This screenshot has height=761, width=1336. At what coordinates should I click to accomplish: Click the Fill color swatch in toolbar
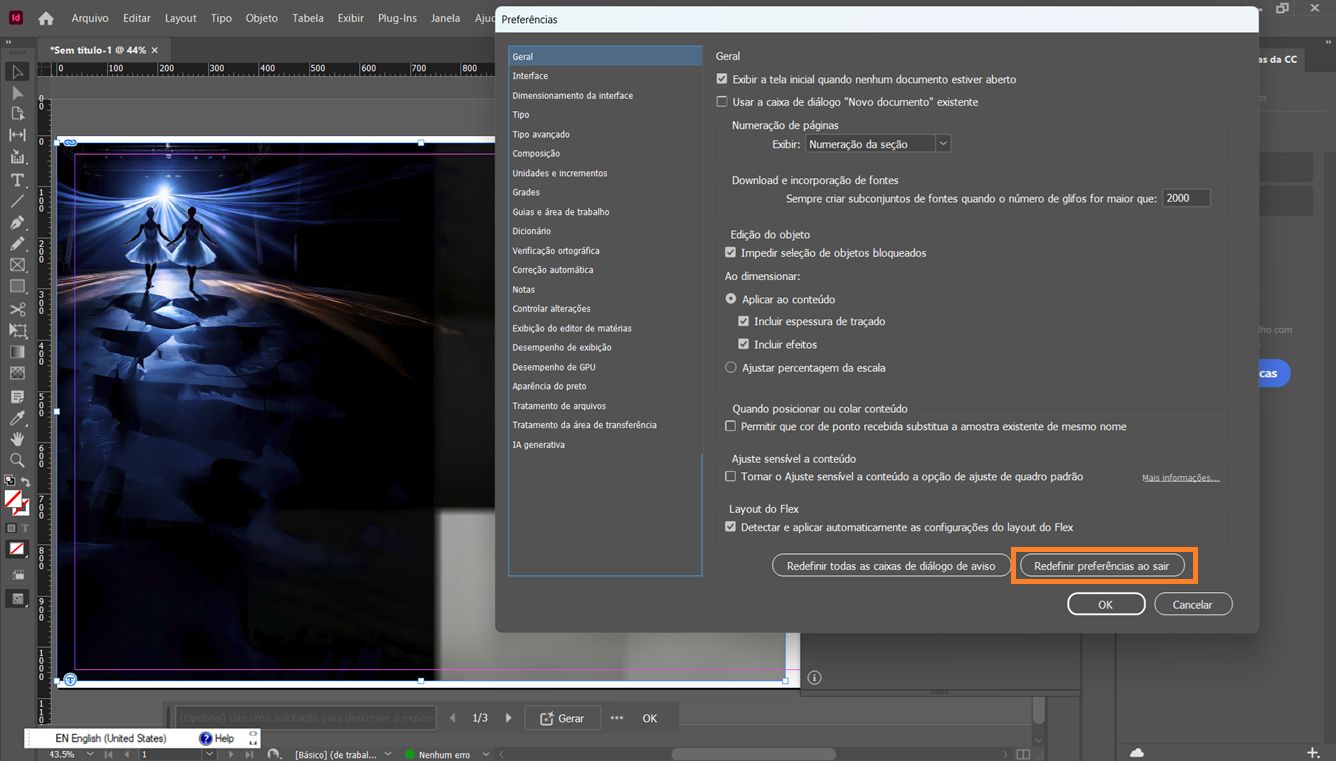point(14,499)
